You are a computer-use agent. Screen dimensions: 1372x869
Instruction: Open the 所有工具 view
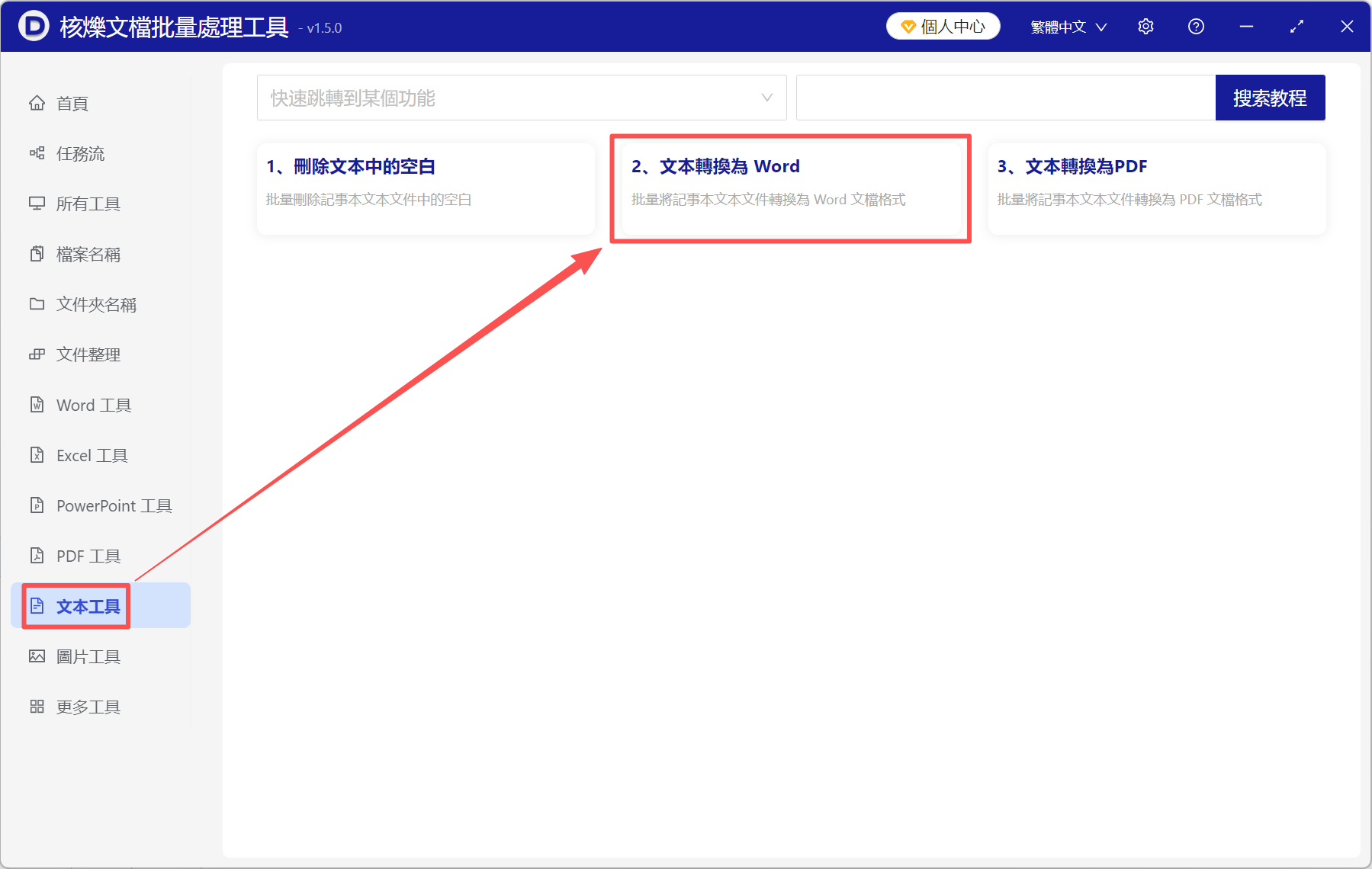pyautogui.click(x=88, y=204)
